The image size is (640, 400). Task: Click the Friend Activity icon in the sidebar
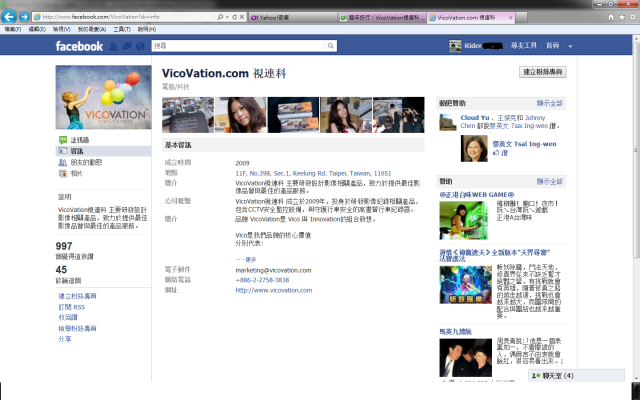63,162
